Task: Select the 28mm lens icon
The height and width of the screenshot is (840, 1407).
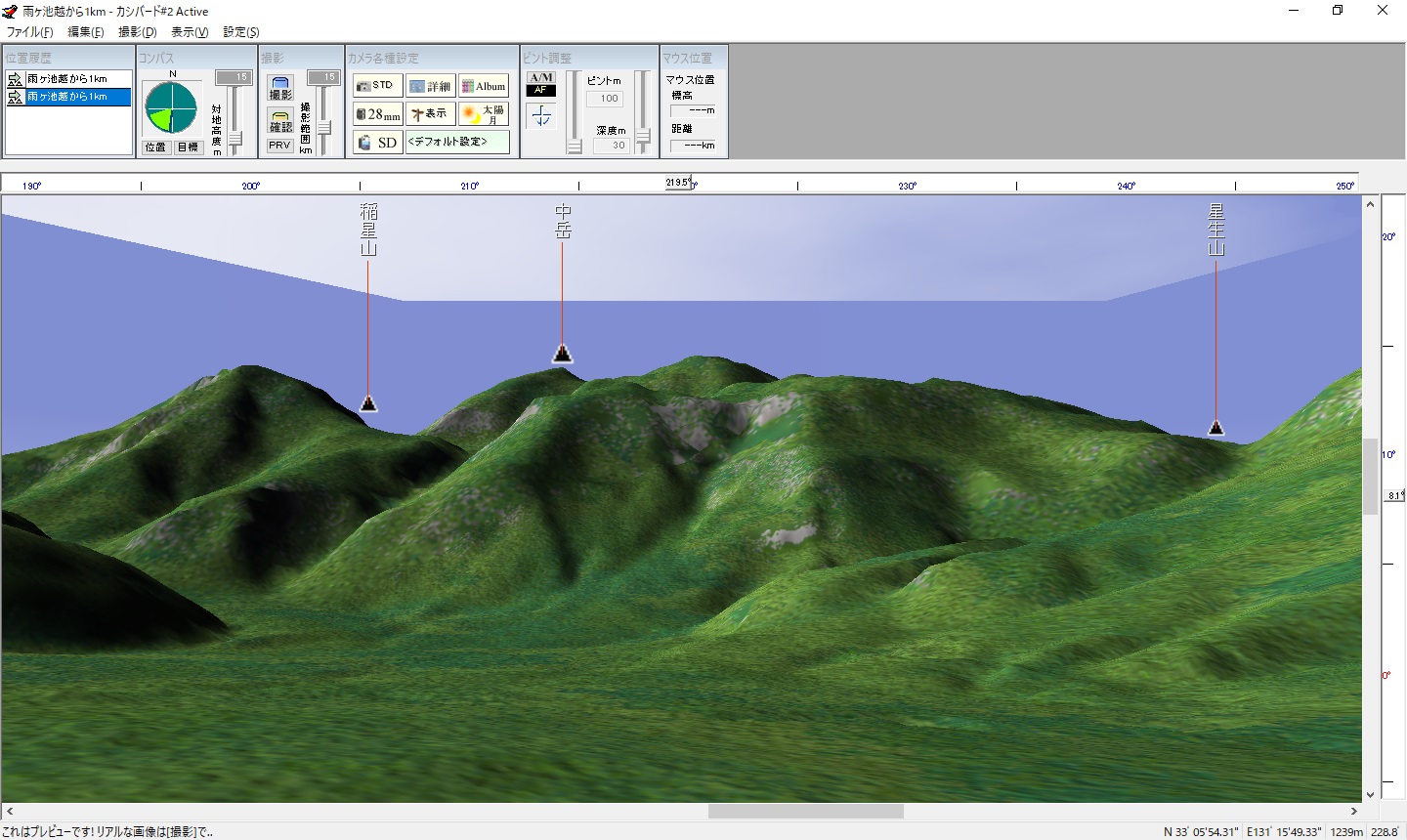Action: 377,113
